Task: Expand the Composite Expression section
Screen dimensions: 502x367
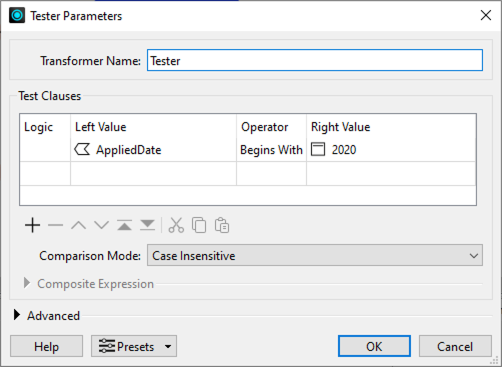Action: 27,283
